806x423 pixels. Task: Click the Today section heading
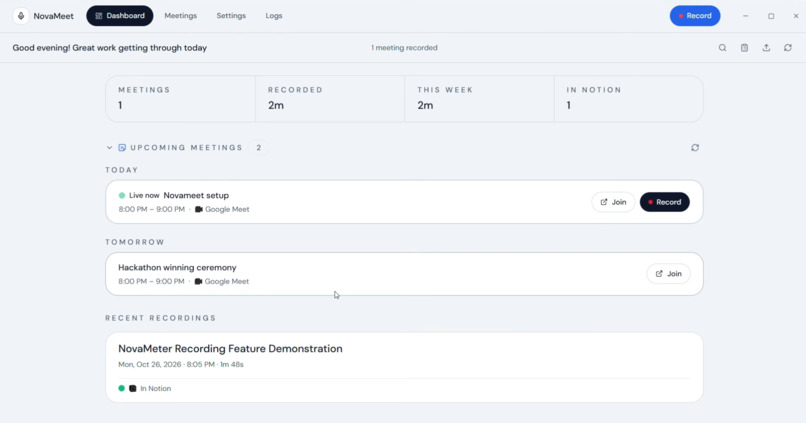122,170
